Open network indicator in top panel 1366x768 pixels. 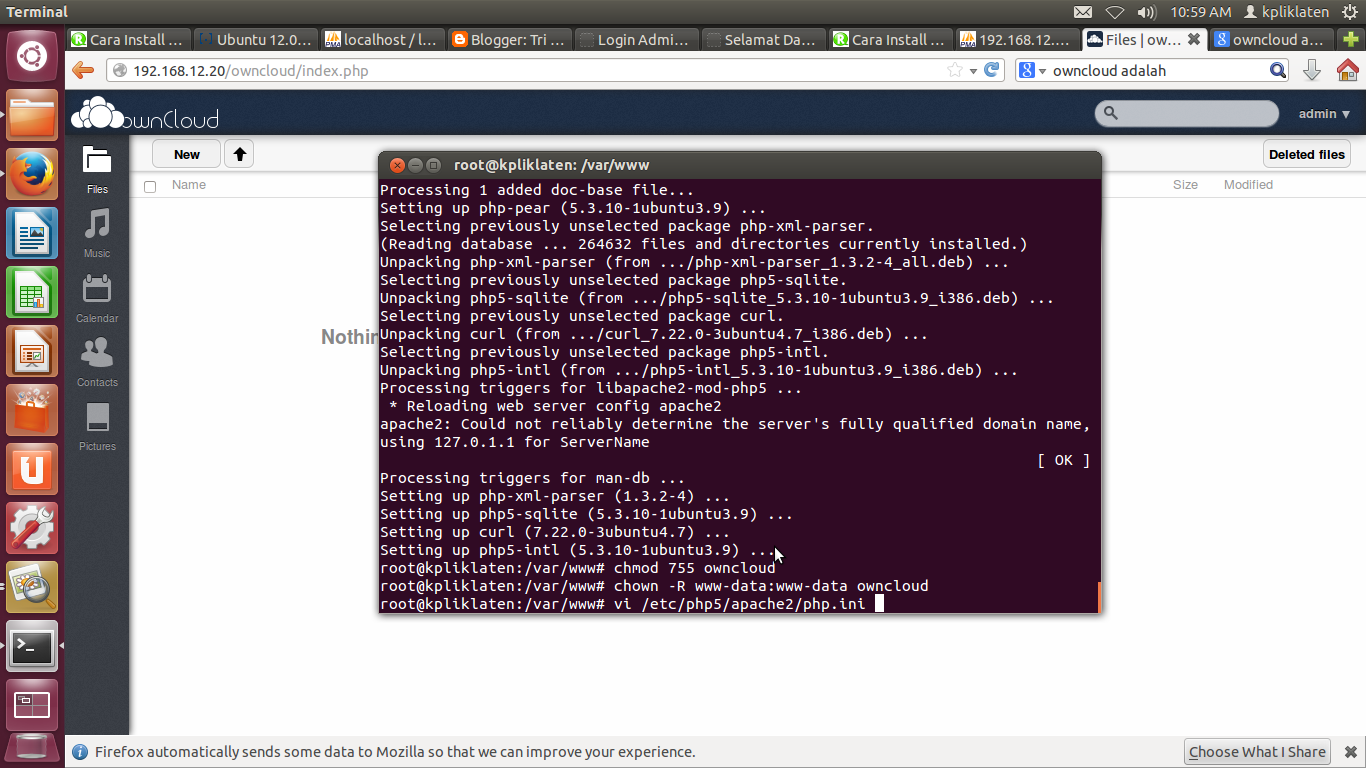pos(1115,12)
